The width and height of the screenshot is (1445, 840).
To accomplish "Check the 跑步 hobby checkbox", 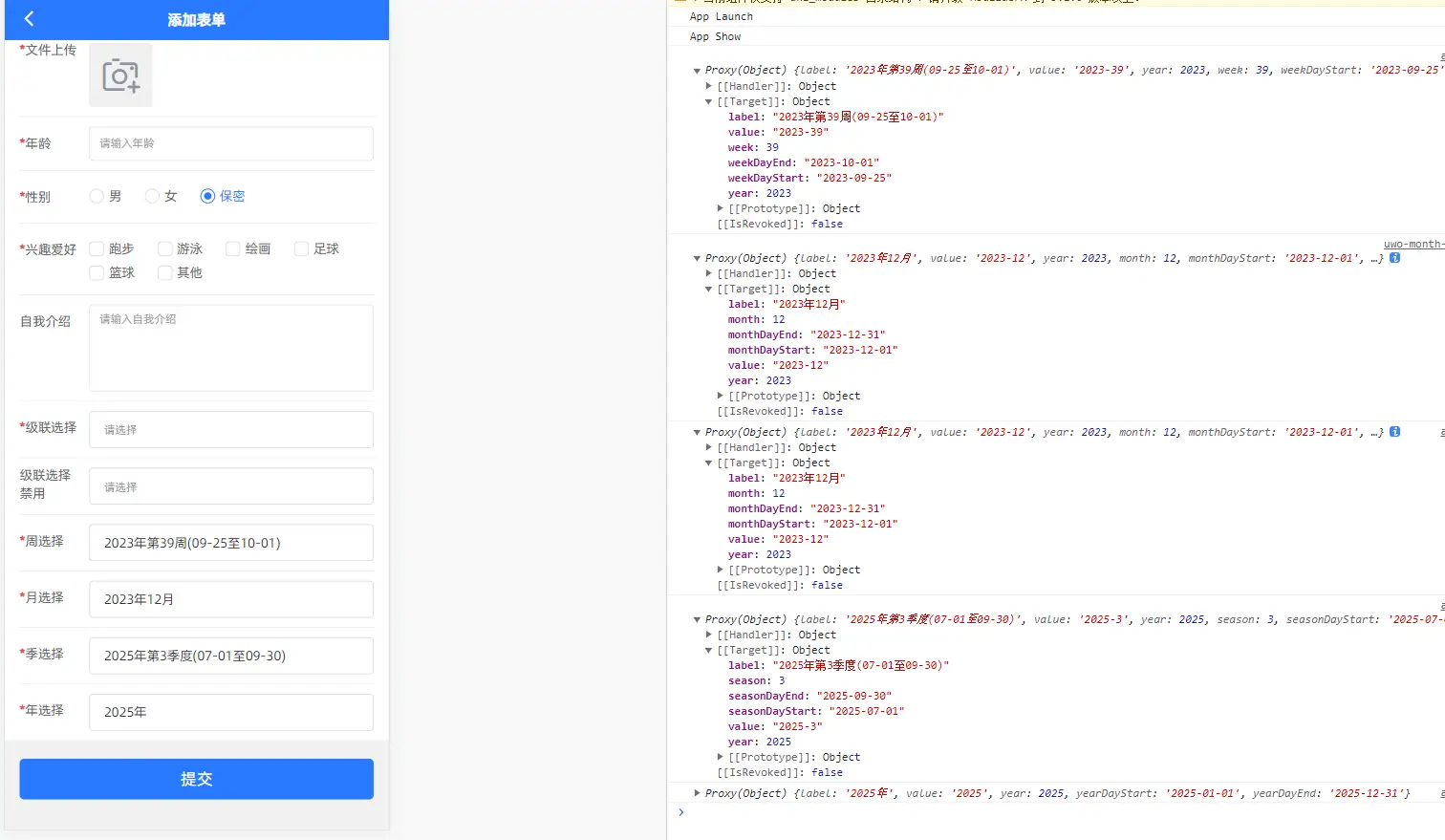I will pos(97,248).
